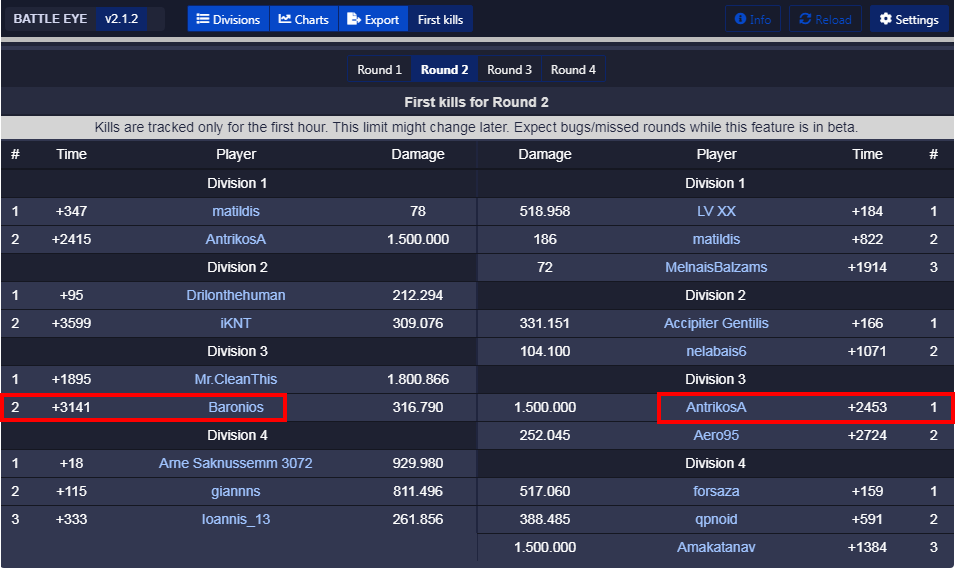
Task: Open right-side matildis player link
Action: [716, 239]
